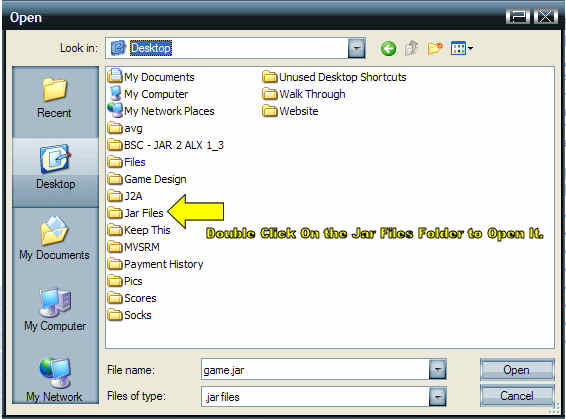Open the View menu icon
566x419 pixels.
click(462, 48)
